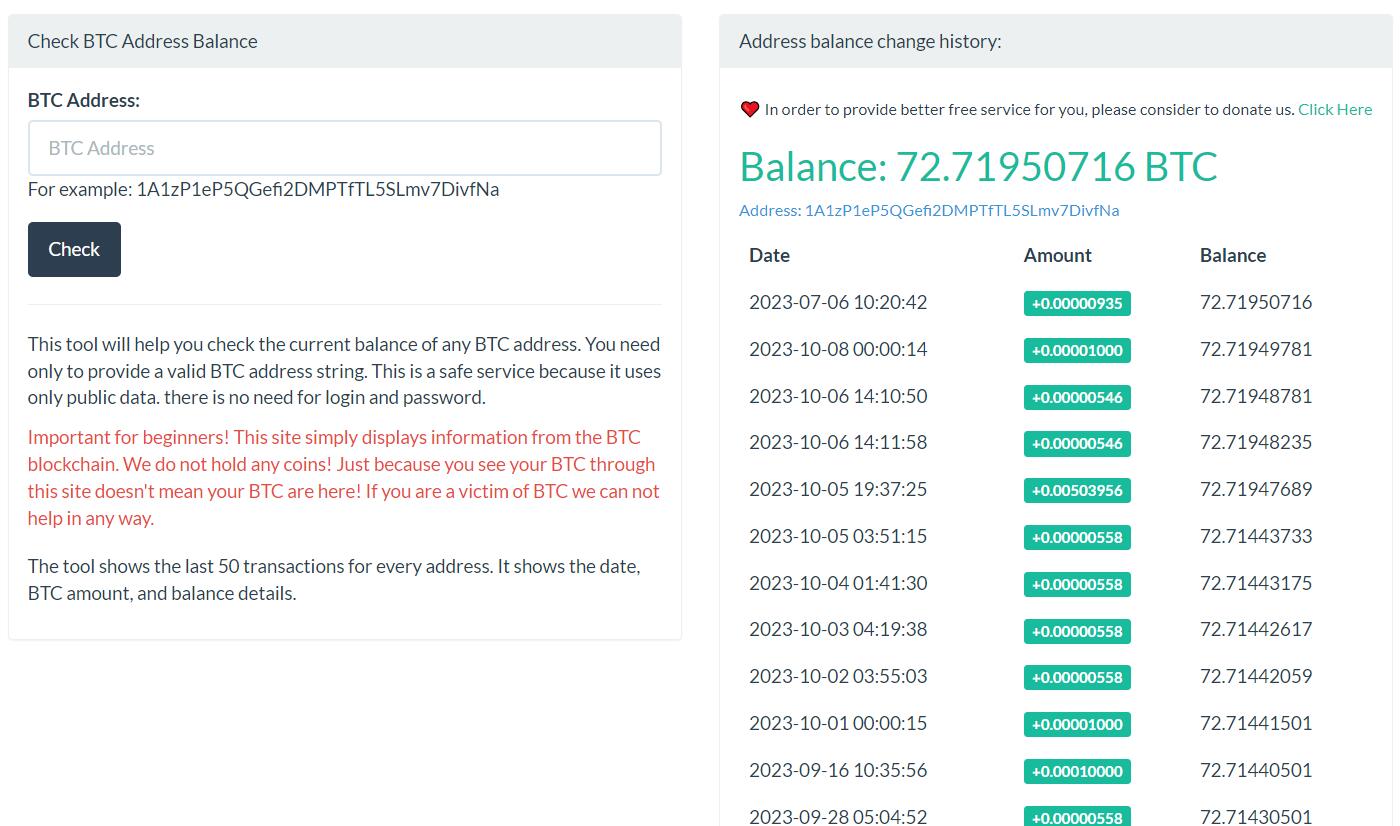Select balance value 72.71440501
This screenshot has height=826, width=1400.
[1256, 770]
